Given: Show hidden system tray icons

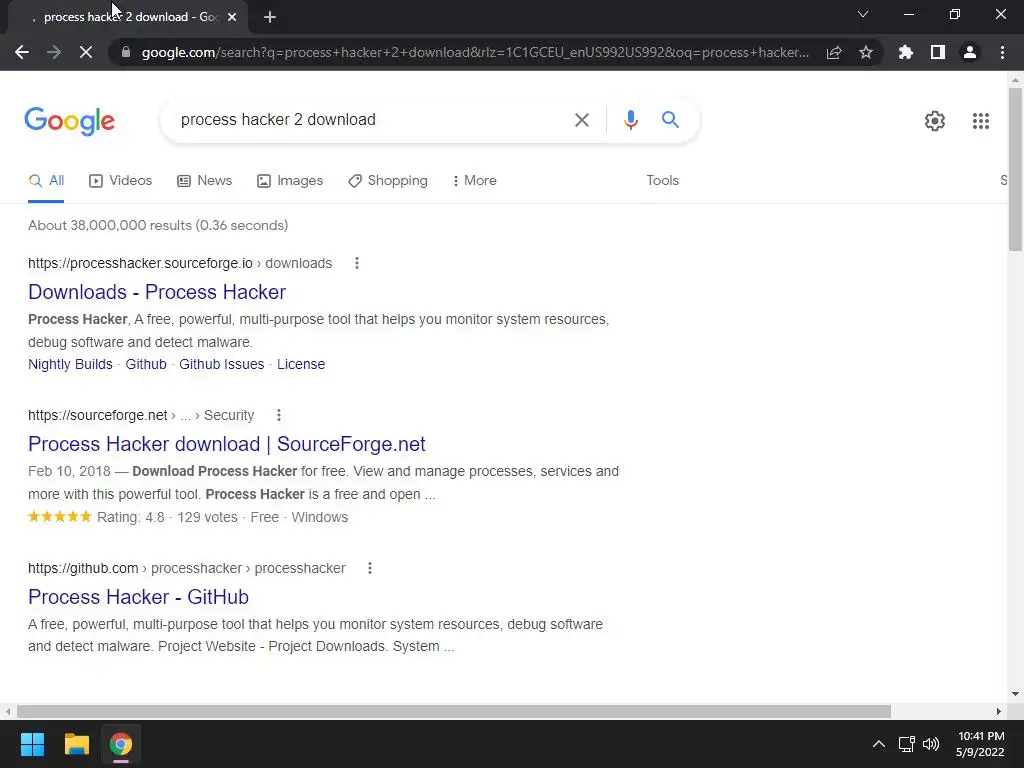Looking at the screenshot, I should [x=879, y=744].
